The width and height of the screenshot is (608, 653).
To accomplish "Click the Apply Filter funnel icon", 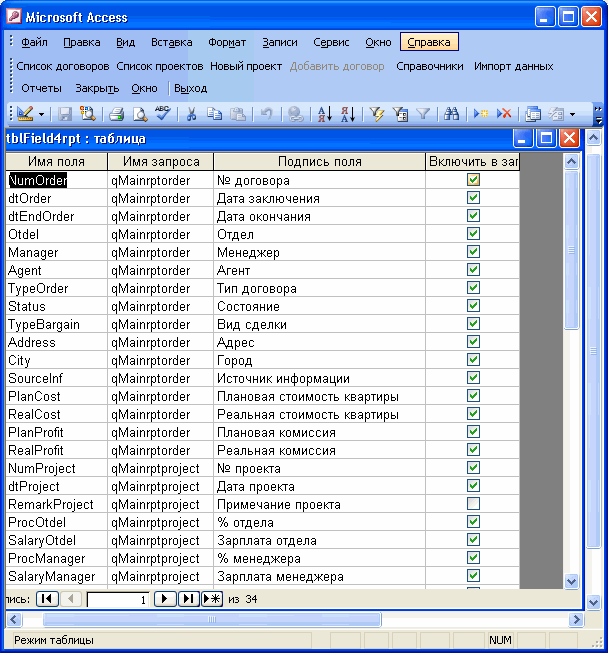I will point(423,114).
